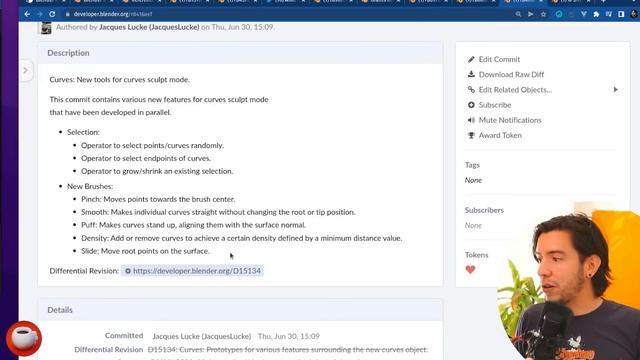Bookmark this page with the star icon

point(543,14)
